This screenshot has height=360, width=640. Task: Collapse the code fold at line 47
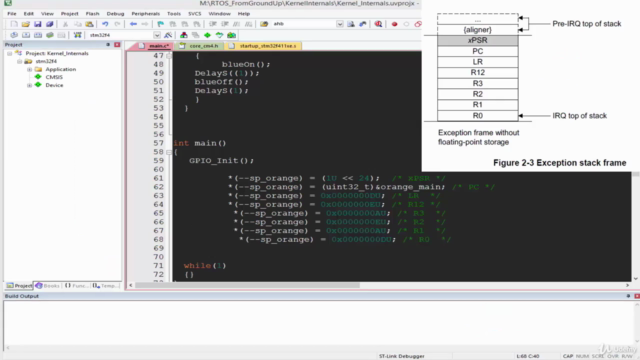[x=169, y=56]
